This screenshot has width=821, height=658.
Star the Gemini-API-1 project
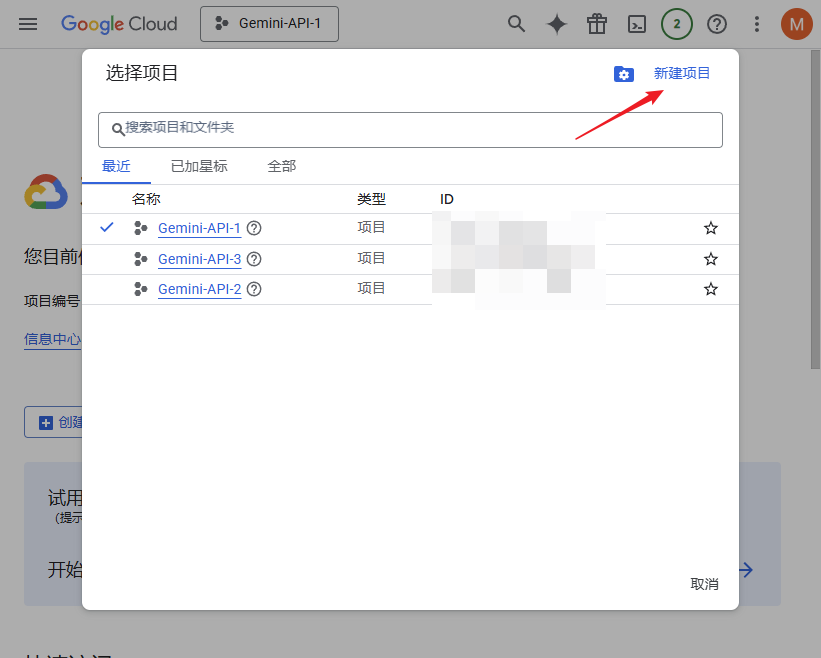tap(711, 228)
